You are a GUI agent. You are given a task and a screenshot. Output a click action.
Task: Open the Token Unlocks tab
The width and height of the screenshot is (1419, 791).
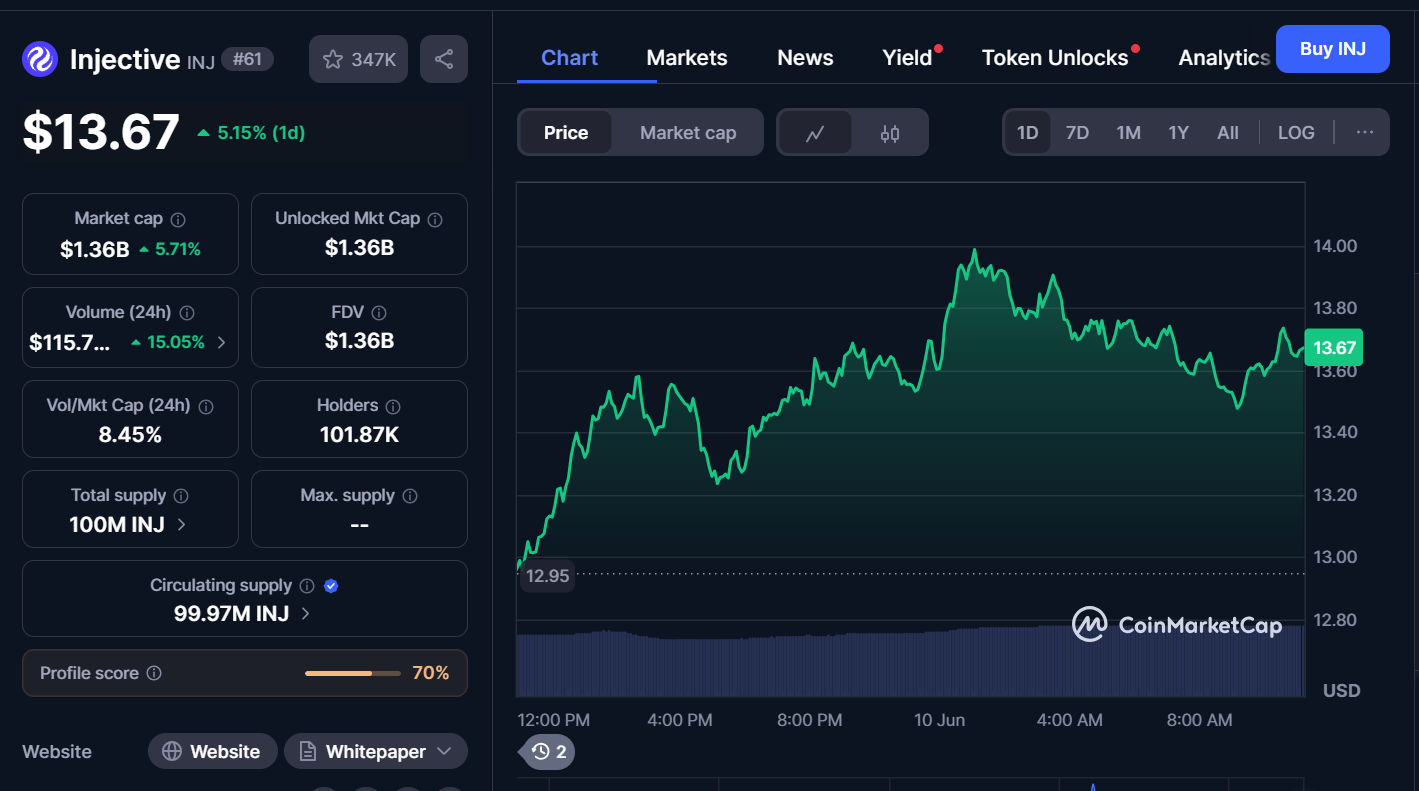pyautogui.click(x=1055, y=58)
